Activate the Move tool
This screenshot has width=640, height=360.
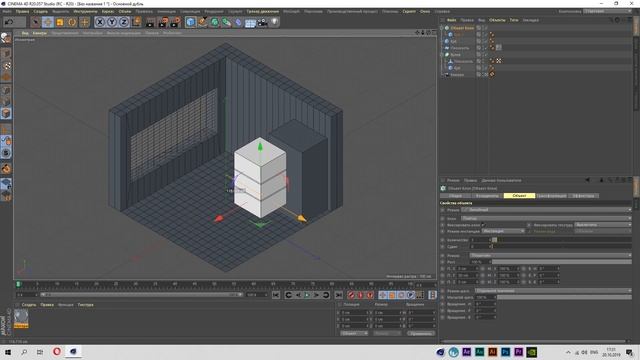click(x=48, y=22)
